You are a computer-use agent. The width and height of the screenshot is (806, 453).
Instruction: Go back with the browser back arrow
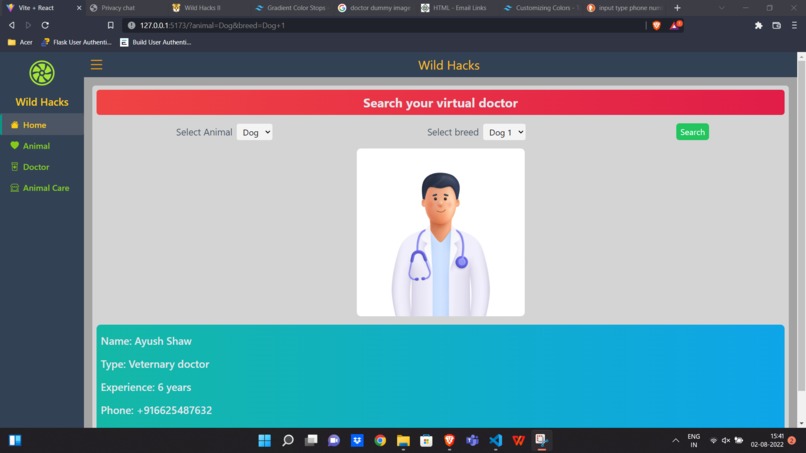click(x=11, y=25)
